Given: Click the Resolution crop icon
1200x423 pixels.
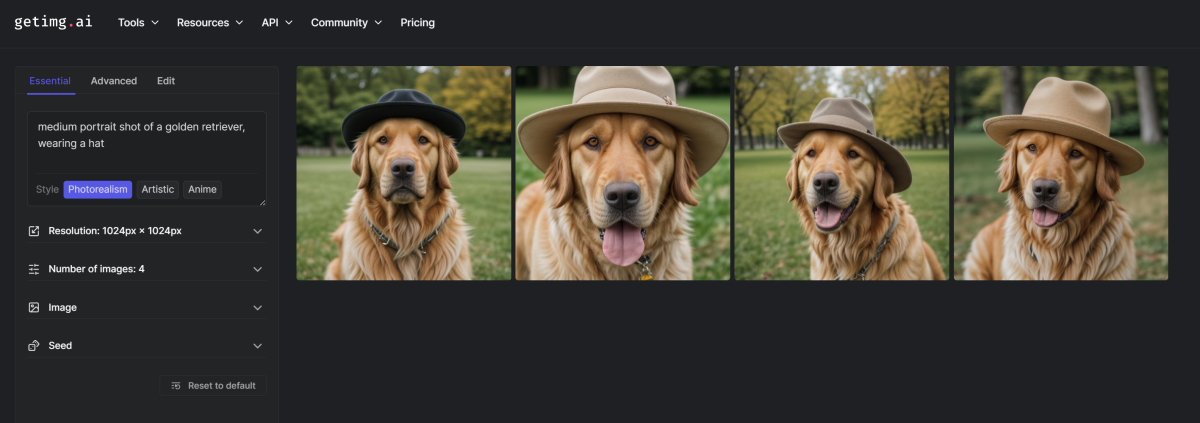Looking at the screenshot, I should click(x=34, y=231).
